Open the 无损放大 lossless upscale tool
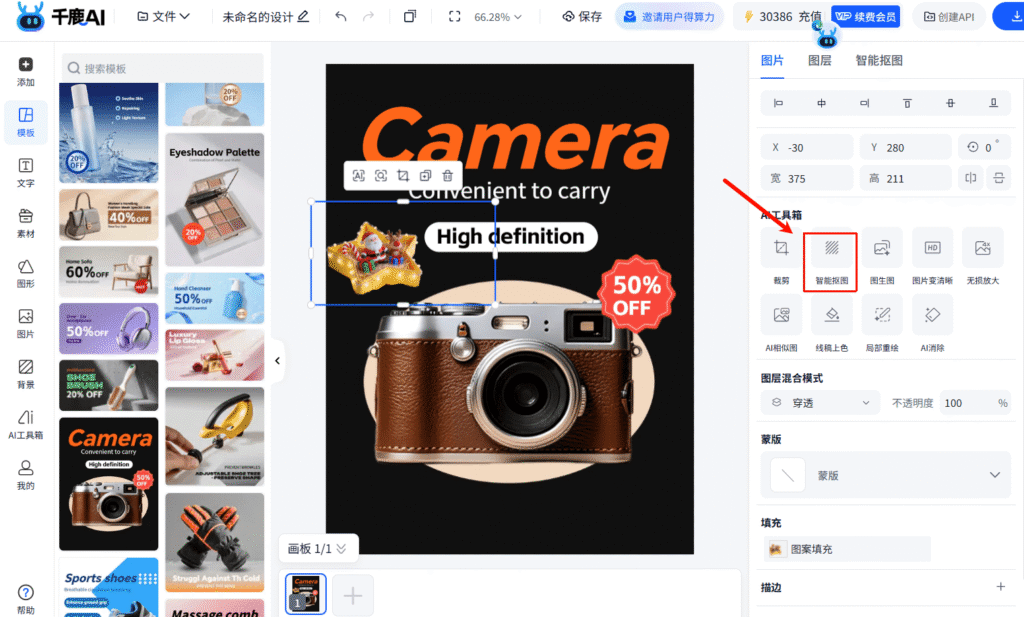This screenshot has width=1024, height=617. point(982,249)
